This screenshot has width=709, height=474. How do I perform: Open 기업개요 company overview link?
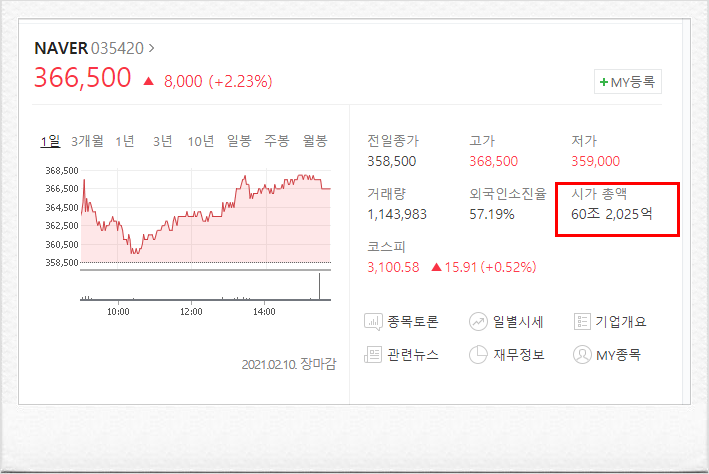click(621, 322)
